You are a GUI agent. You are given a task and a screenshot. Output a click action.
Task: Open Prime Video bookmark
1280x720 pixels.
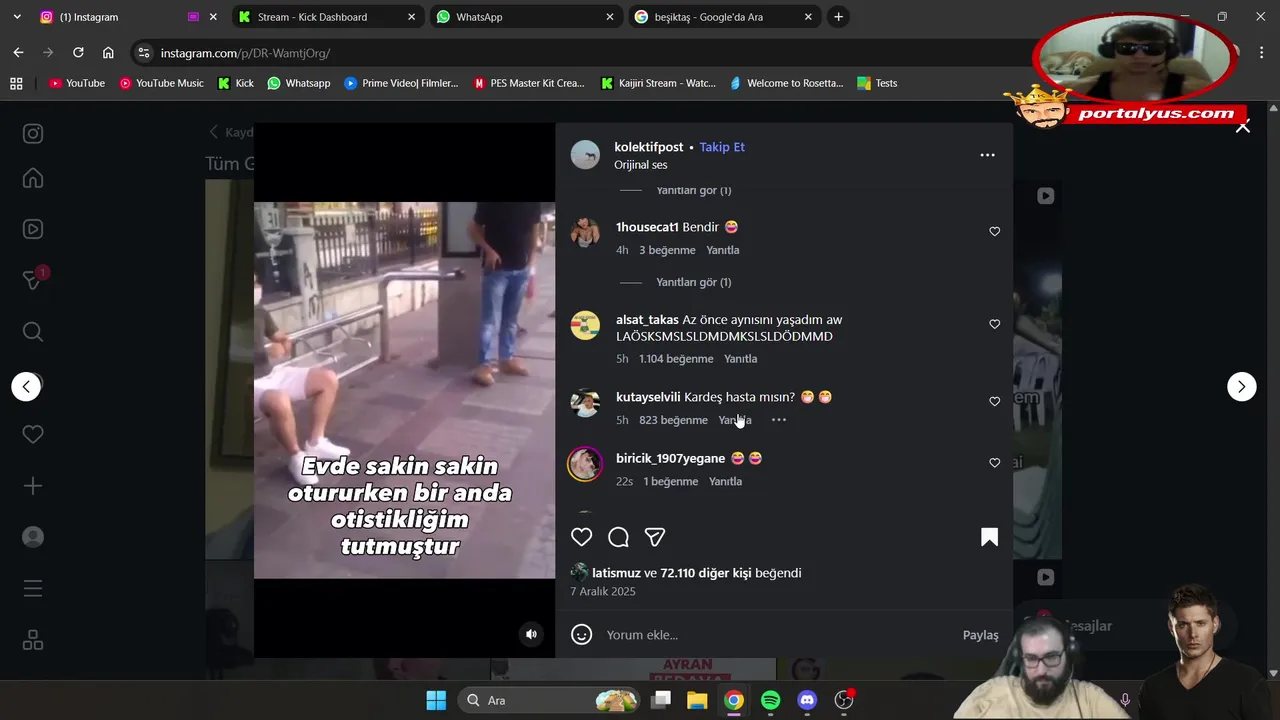[x=401, y=83]
